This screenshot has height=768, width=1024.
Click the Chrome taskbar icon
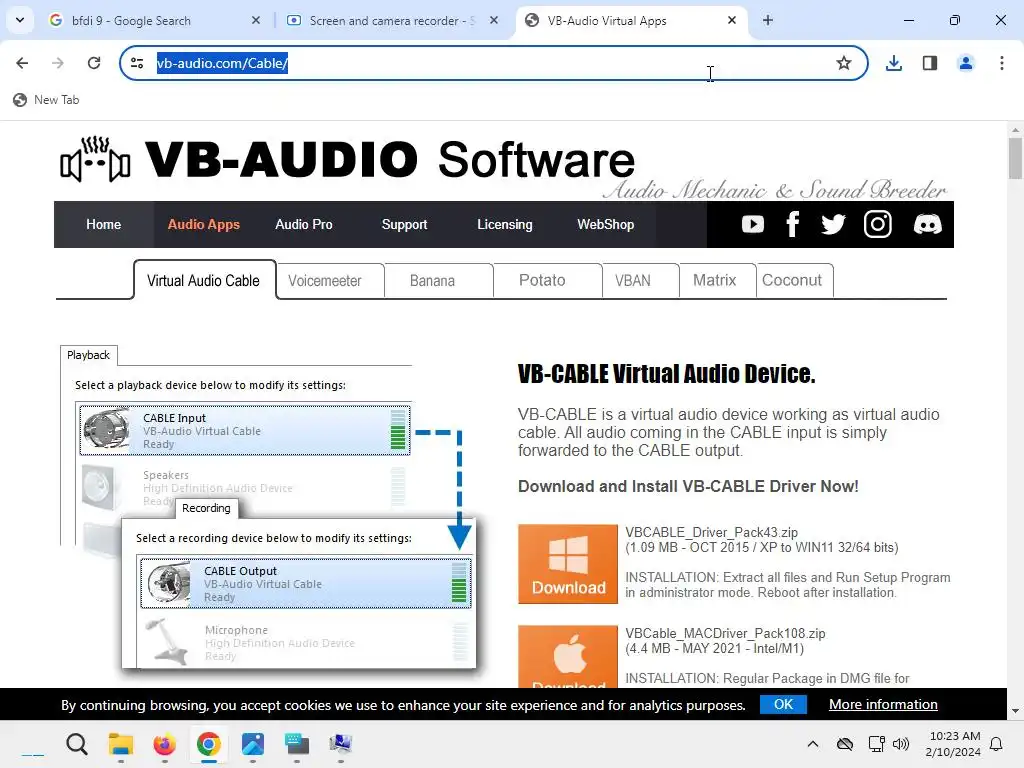208,744
